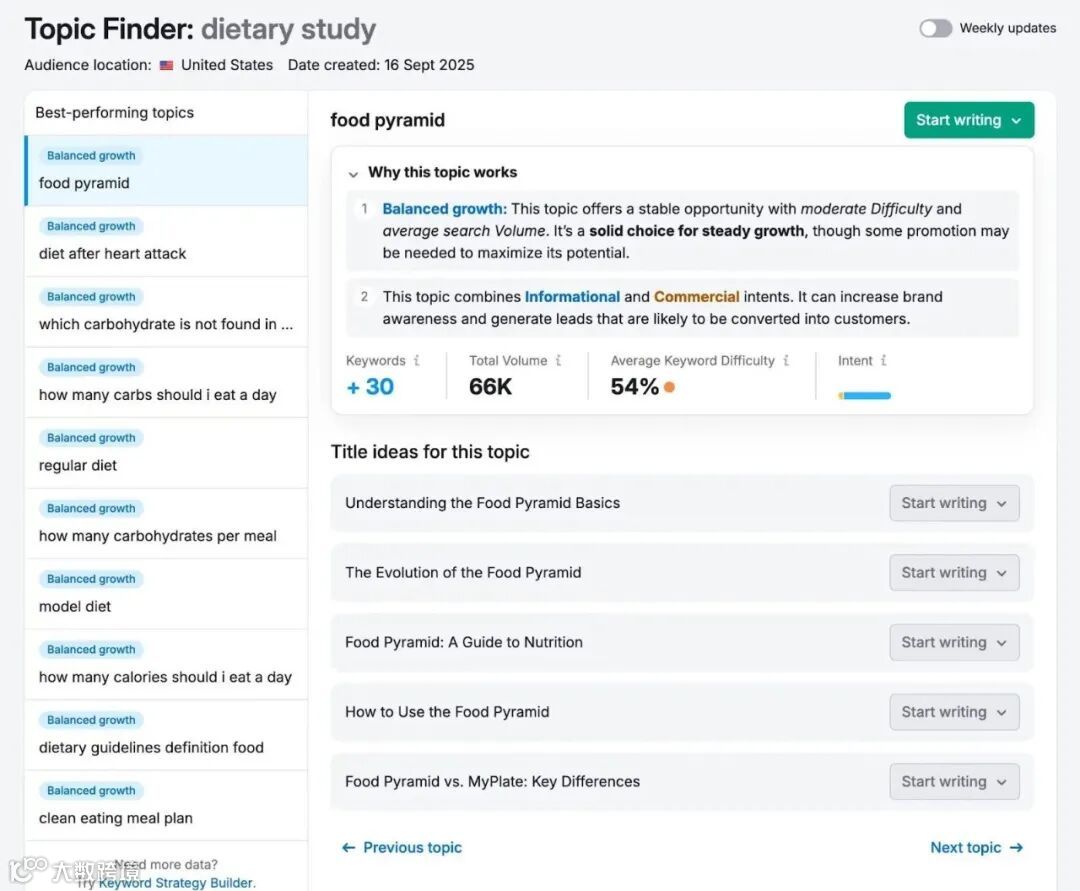
Task: Toggle the Weekly updates switch
Action: coord(936,28)
